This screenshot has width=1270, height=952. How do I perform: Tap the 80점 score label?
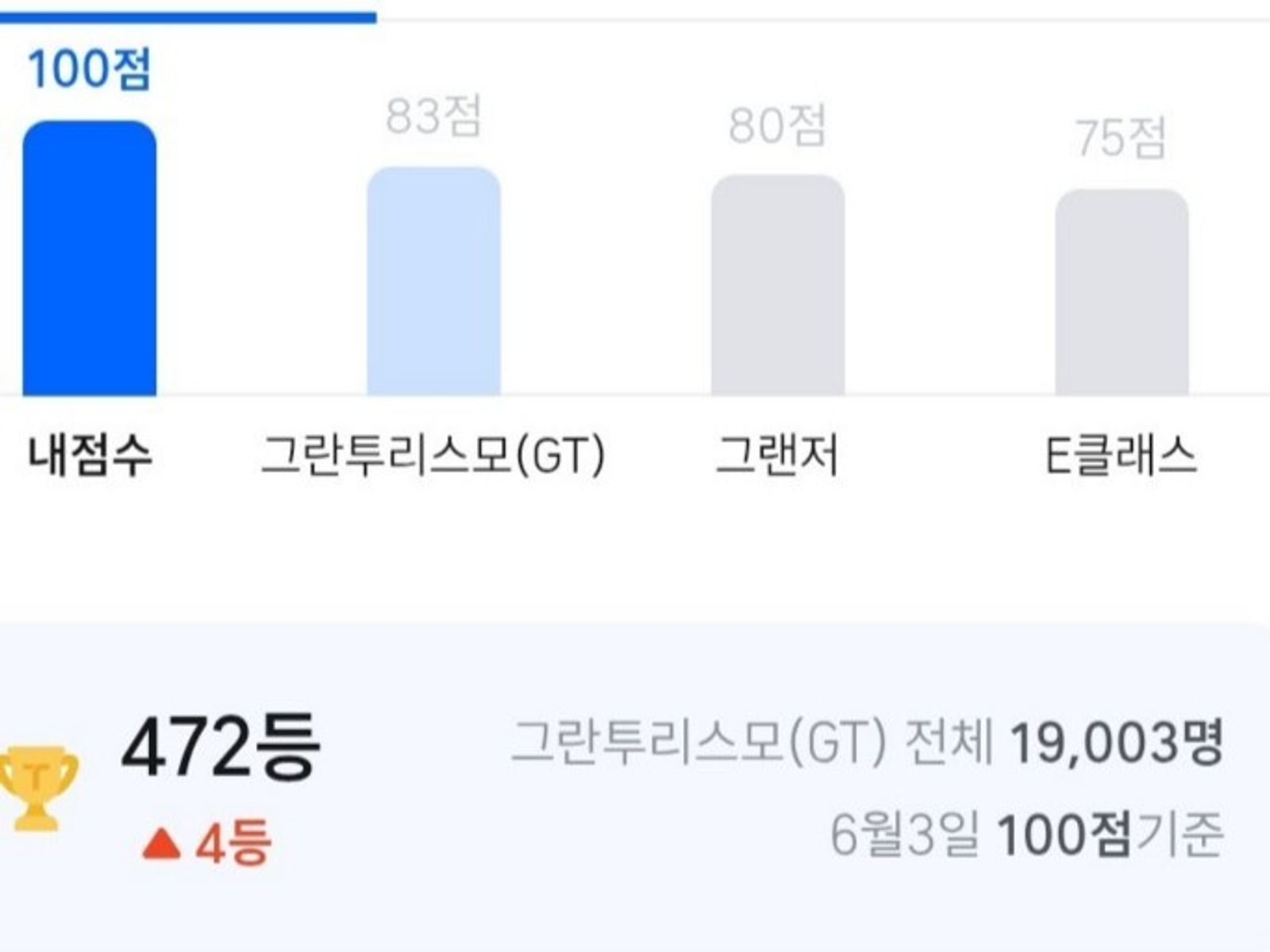(x=778, y=125)
